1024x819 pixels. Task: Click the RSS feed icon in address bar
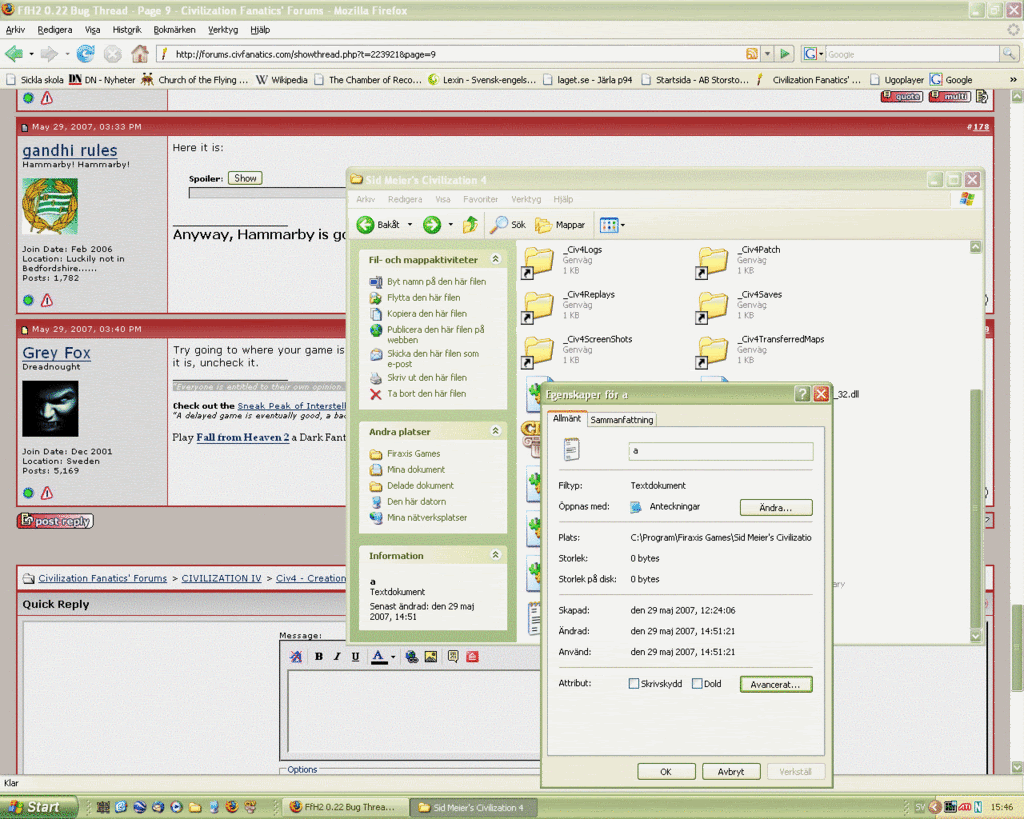click(x=752, y=54)
